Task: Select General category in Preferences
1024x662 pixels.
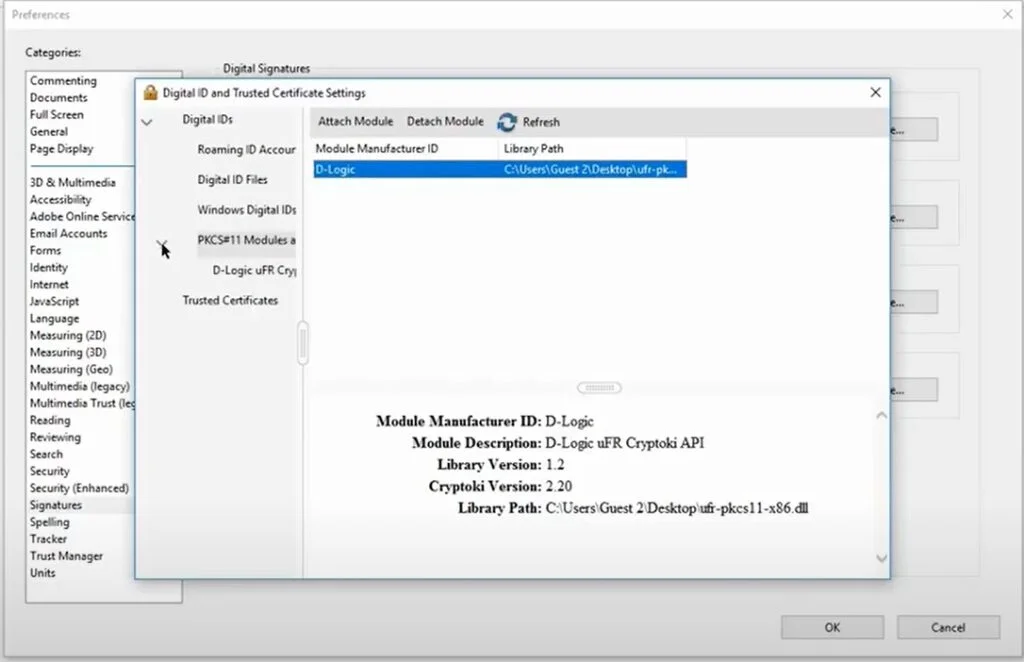Action: click(x=49, y=132)
